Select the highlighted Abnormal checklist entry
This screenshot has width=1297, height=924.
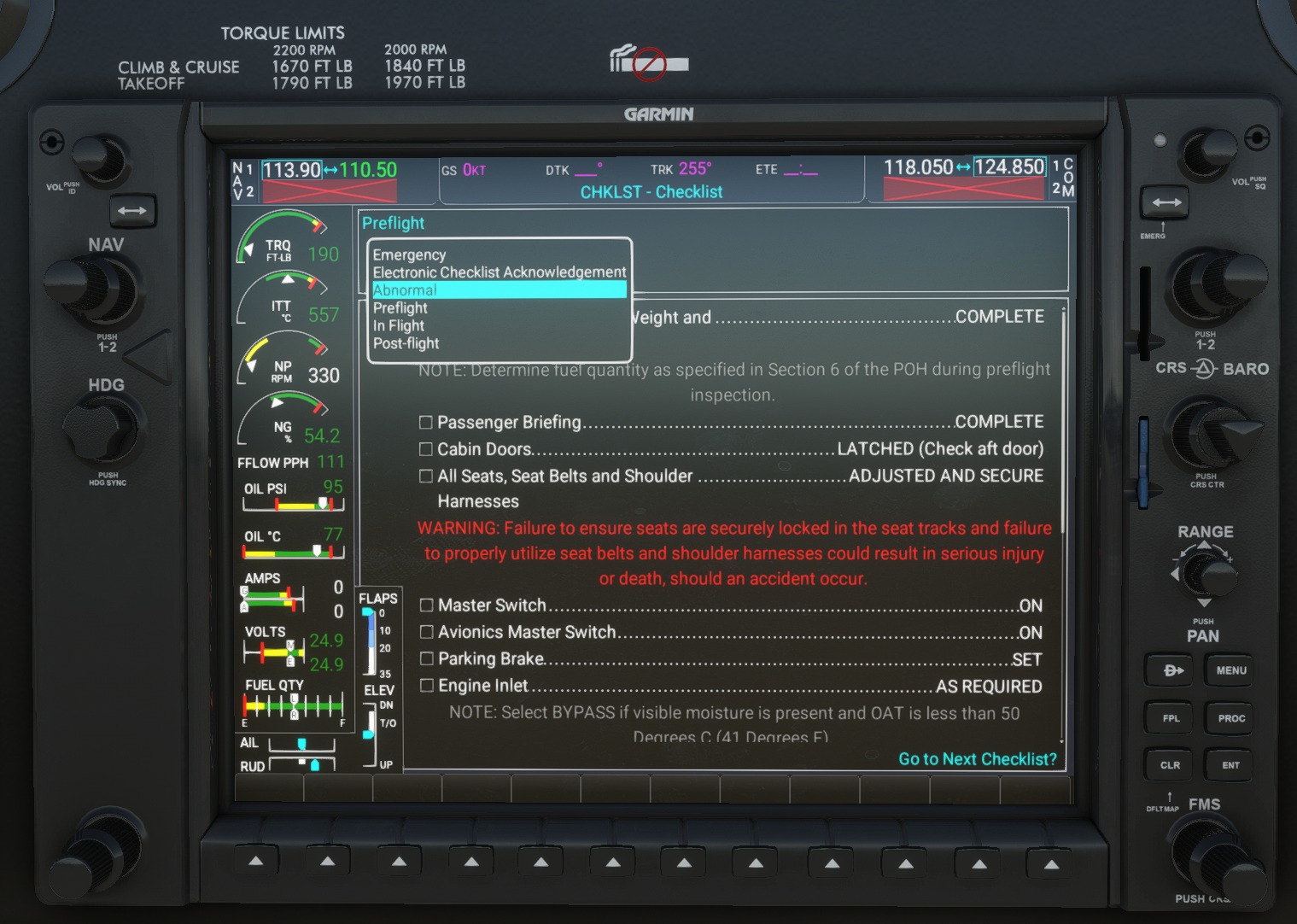499,290
